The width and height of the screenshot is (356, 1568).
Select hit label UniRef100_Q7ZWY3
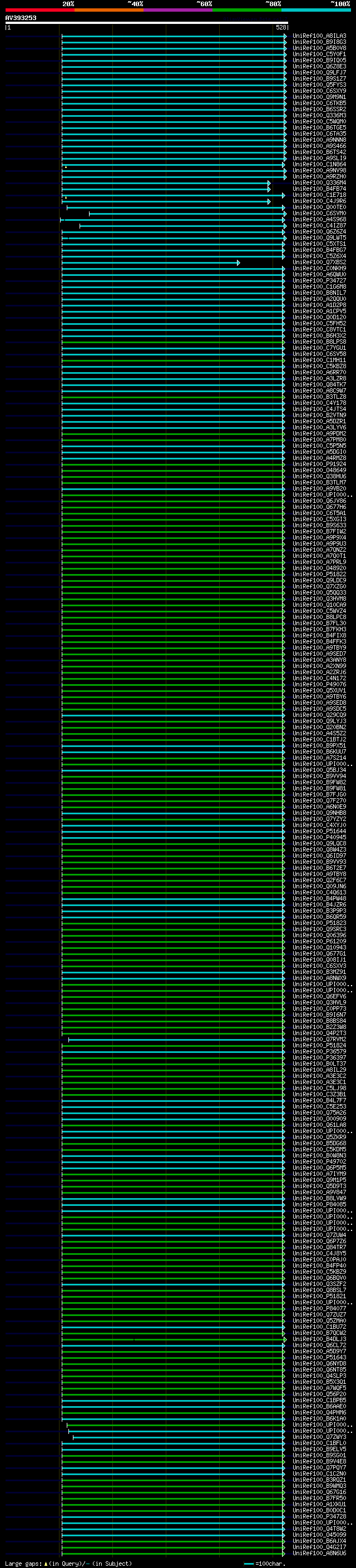pos(319,1437)
